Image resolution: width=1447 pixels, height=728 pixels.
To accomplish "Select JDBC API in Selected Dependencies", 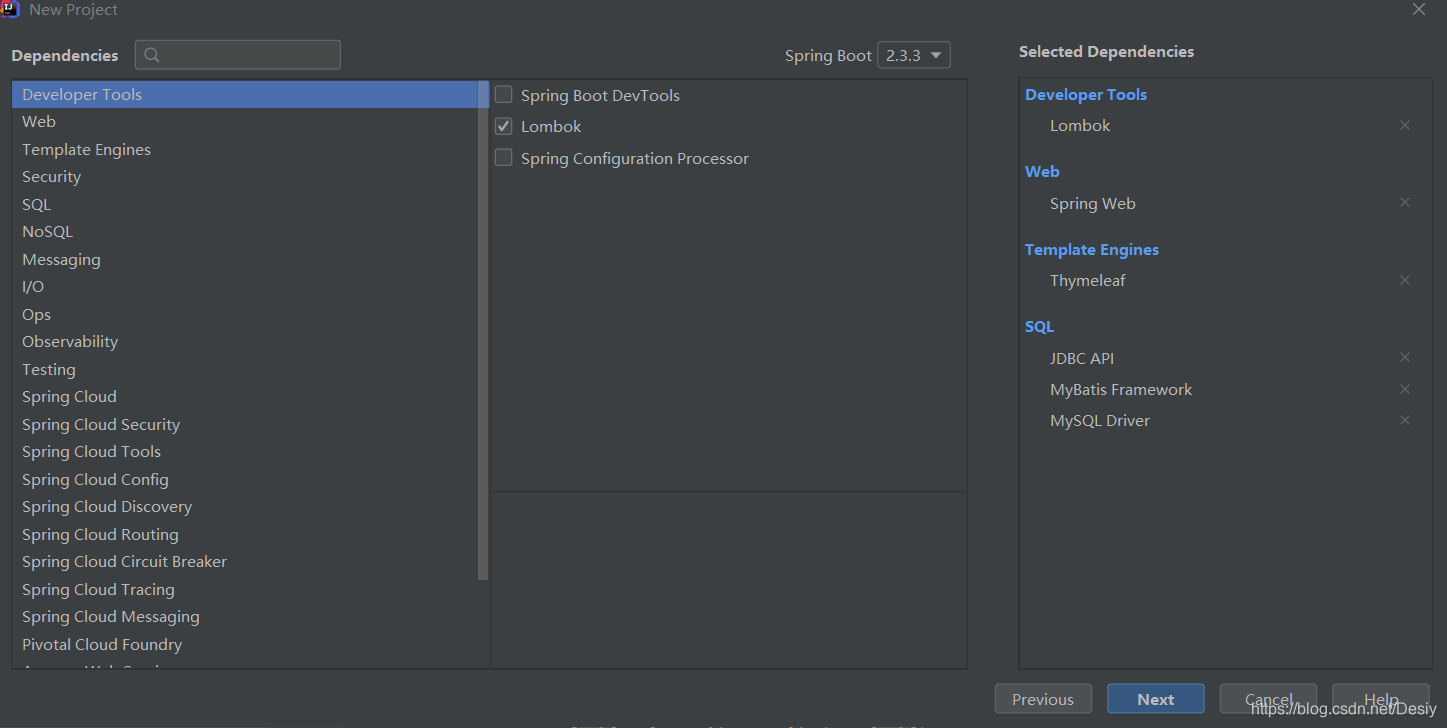I will [1081, 358].
